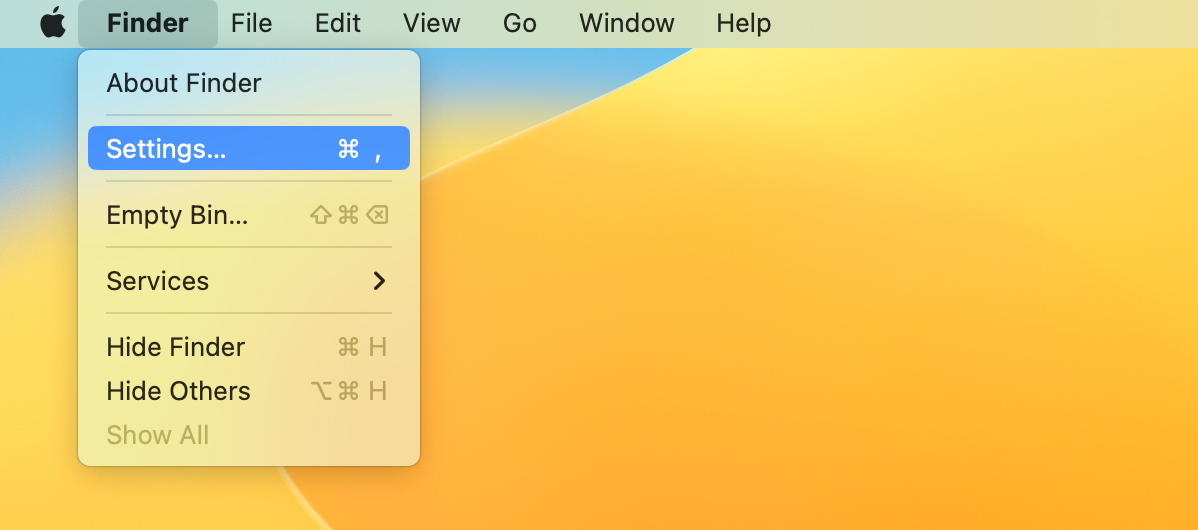The width and height of the screenshot is (1198, 530).
Task: Open the Go menu
Action: point(520,23)
